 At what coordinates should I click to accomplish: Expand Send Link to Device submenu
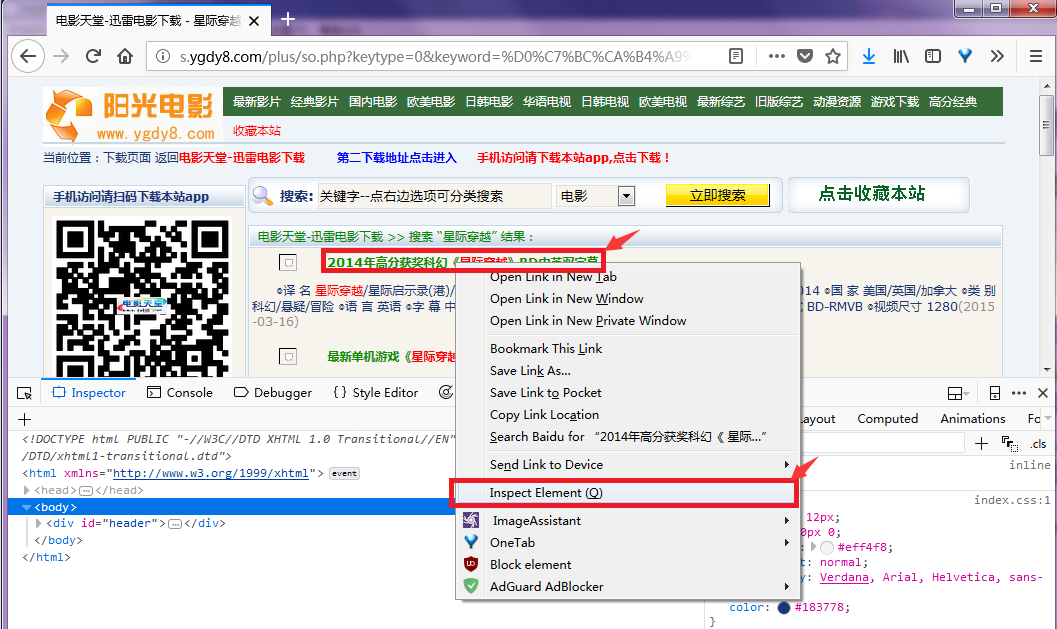pyautogui.click(x=786, y=465)
